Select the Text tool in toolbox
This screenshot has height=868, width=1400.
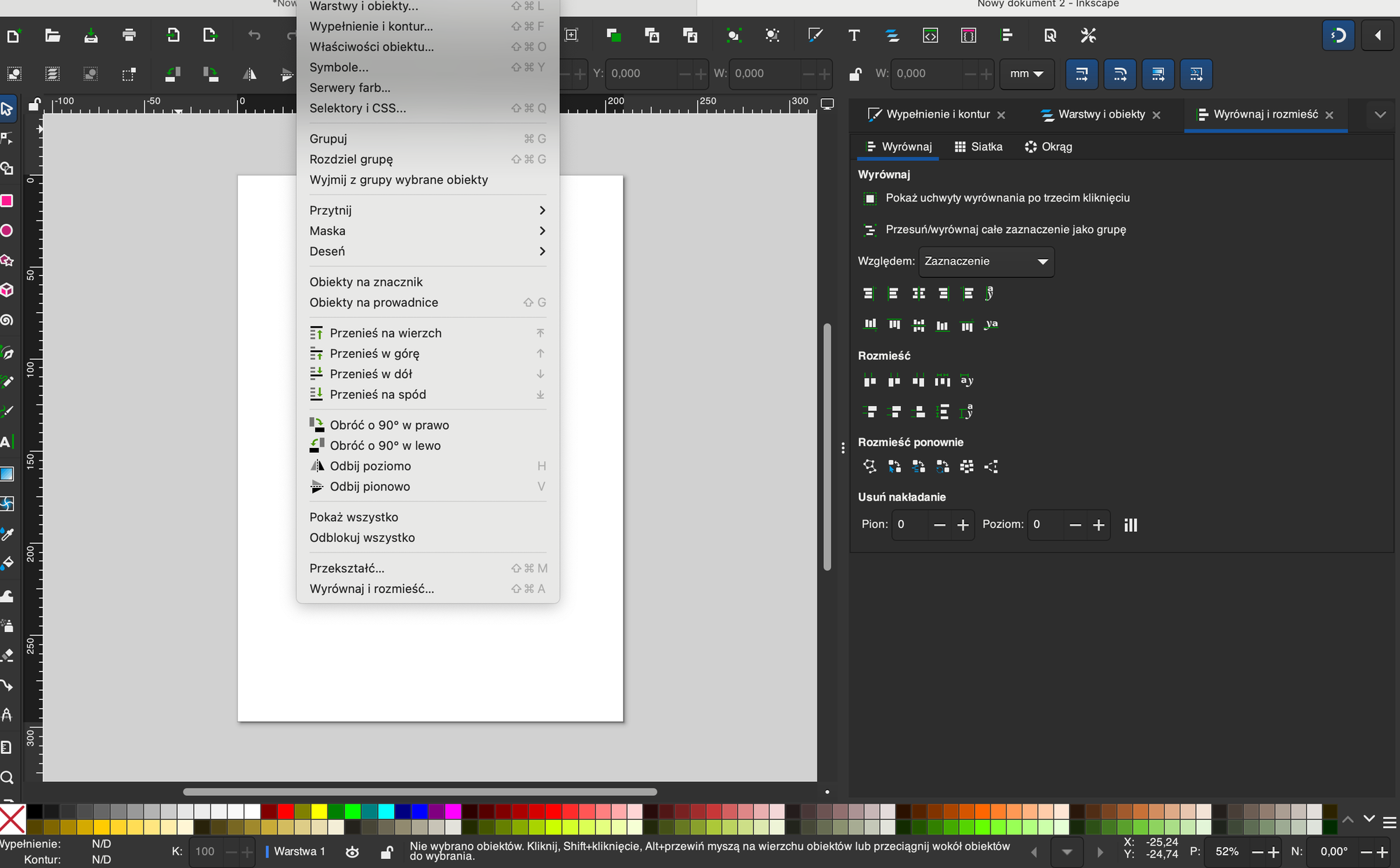6,442
